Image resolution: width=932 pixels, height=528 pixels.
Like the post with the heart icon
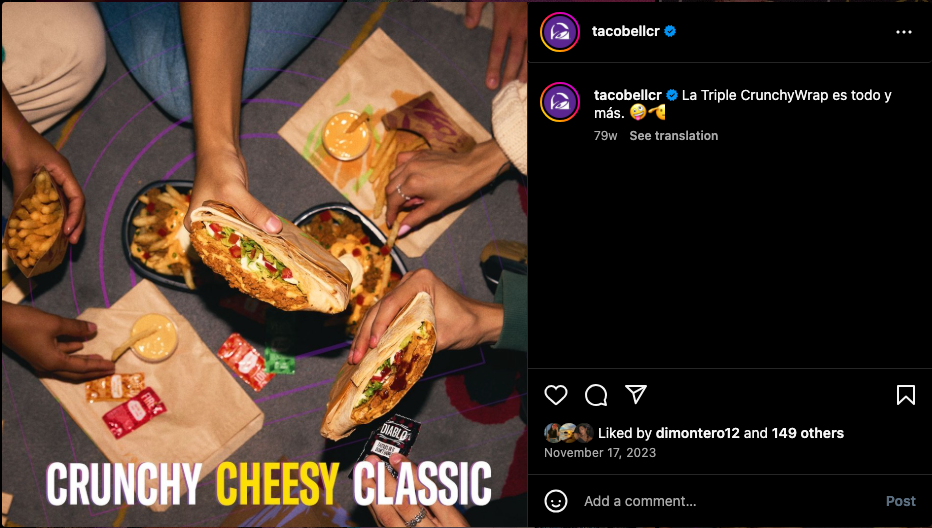coord(556,395)
